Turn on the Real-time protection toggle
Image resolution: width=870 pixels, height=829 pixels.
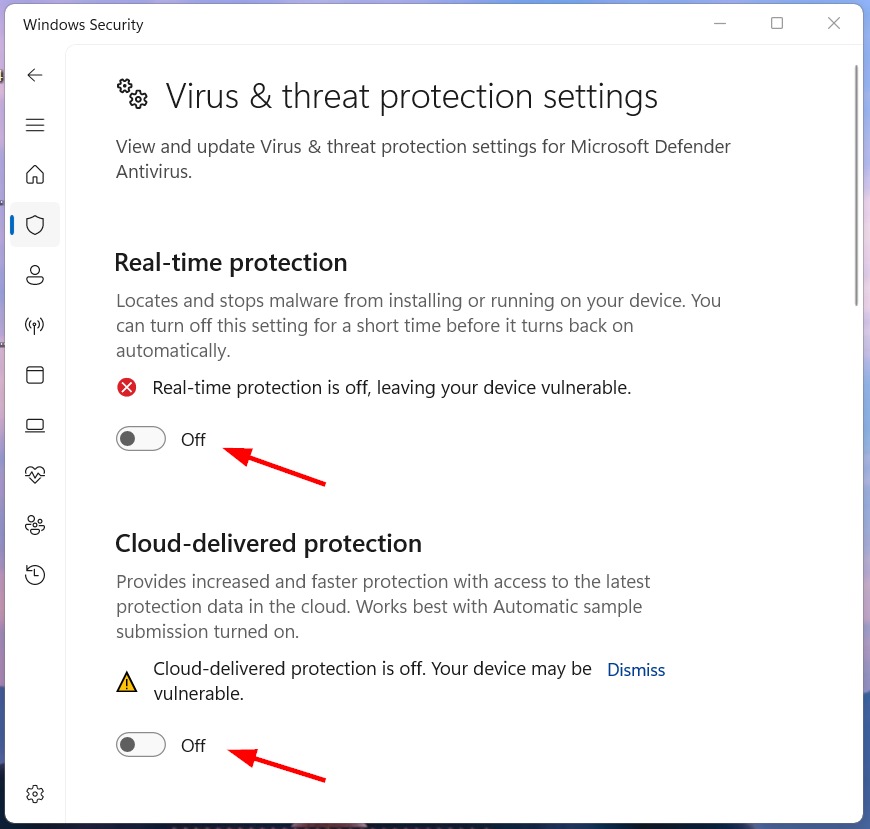tap(141, 439)
